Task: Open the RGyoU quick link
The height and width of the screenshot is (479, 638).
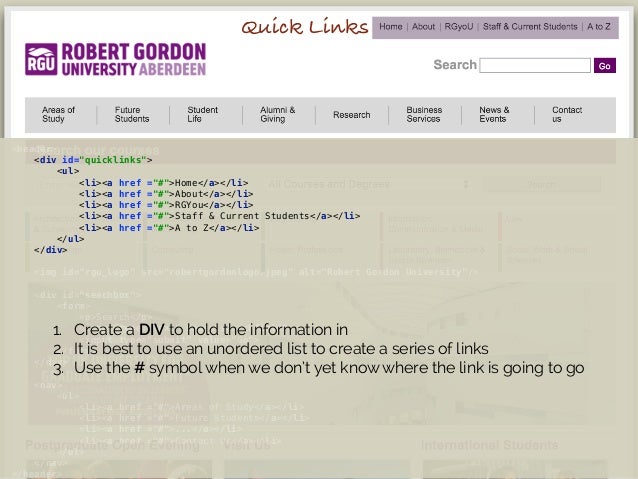Action: click(459, 27)
